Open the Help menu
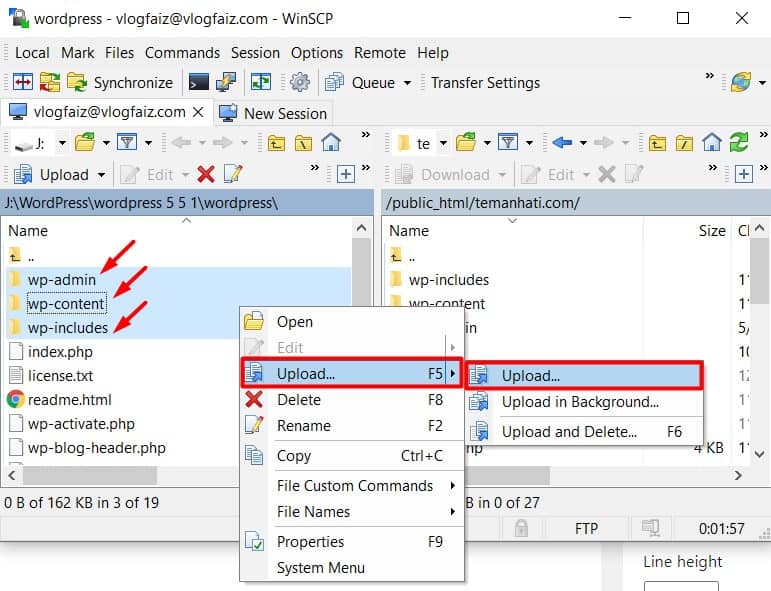771x591 pixels. (x=433, y=53)
